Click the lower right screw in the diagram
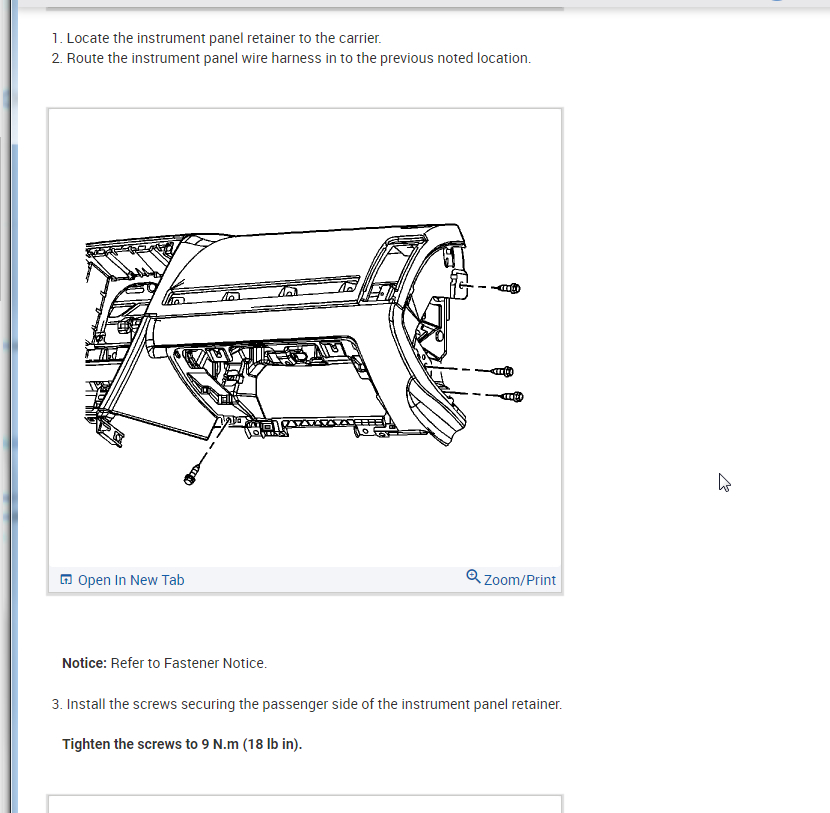Viewport: 830px width, 813px height. 512,397
